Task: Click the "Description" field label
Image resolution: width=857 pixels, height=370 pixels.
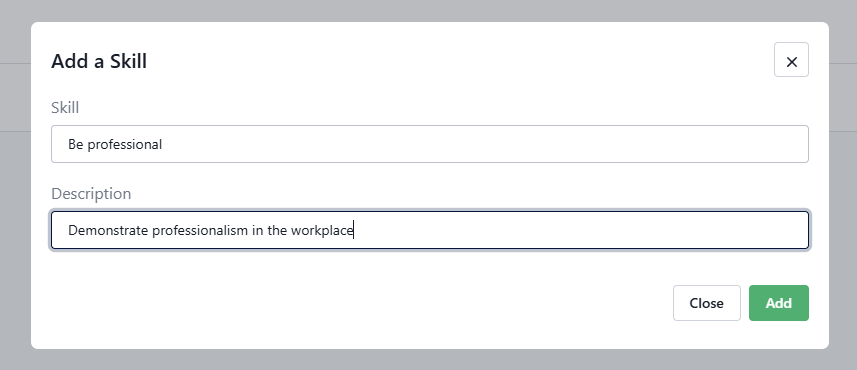Action: [91, 193]
